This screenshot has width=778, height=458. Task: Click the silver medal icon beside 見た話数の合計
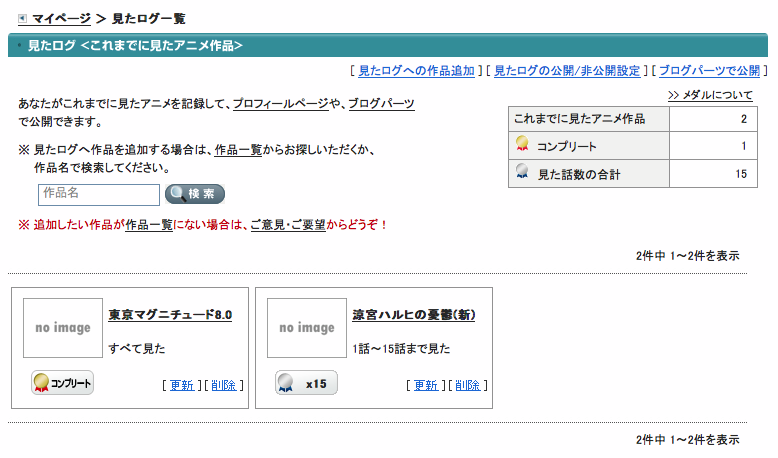pyautogui.click(x=522, y=172)
